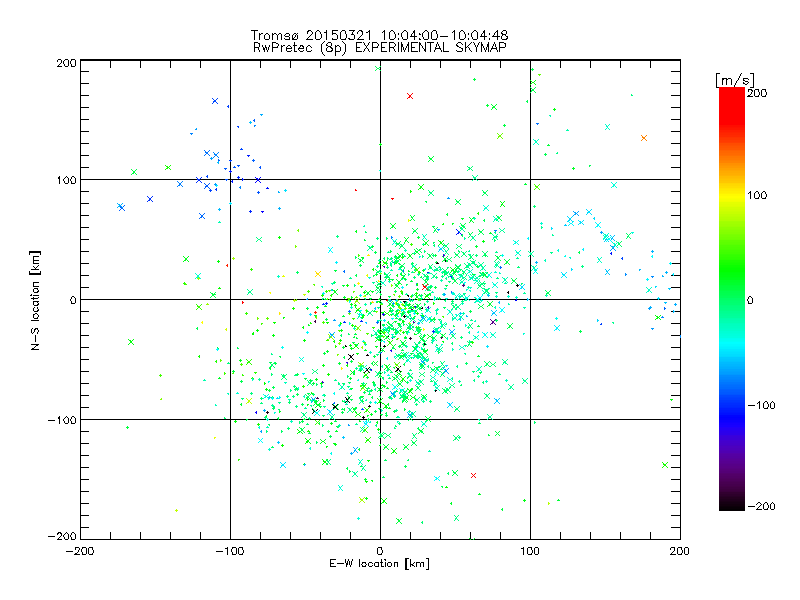800x600 pixels.
Task: Click the red X marker near the top center
Action: tap(410, 96)
